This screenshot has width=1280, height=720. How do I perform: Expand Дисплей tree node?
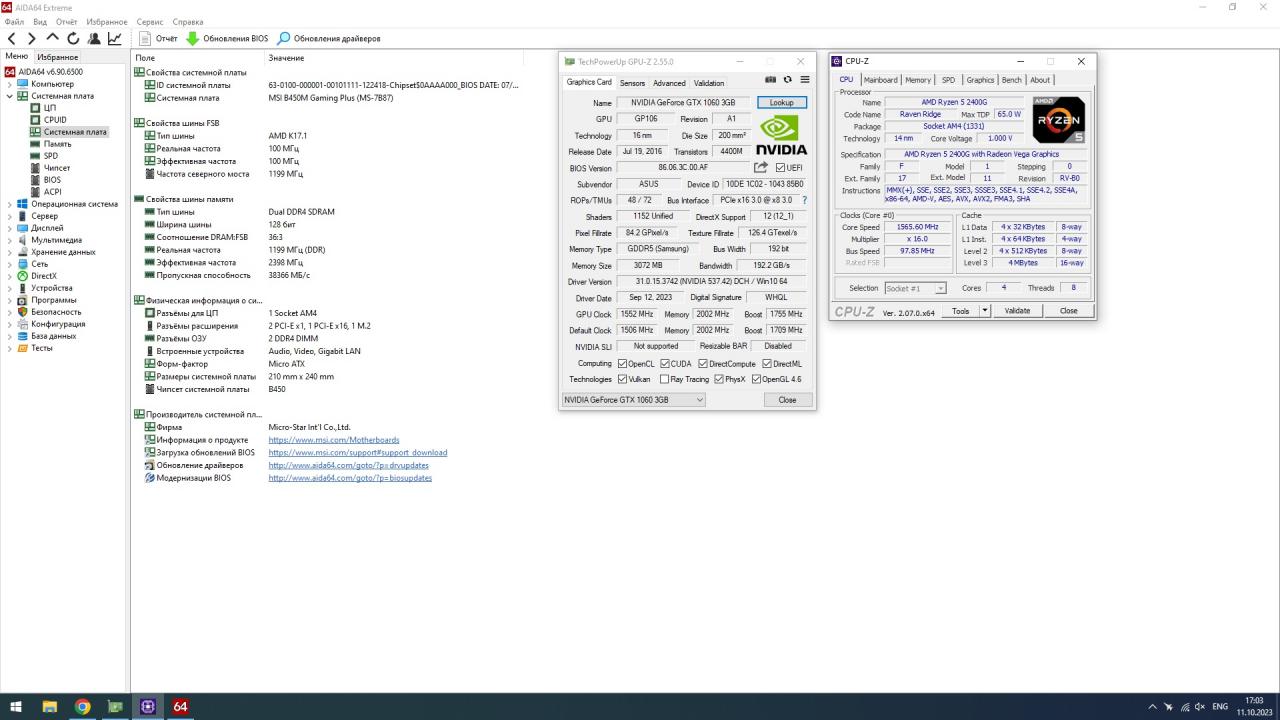click(9, 228)
